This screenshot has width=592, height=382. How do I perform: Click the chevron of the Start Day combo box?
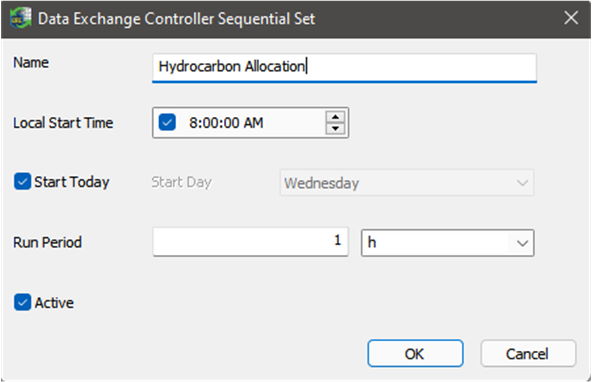(522, 183)
